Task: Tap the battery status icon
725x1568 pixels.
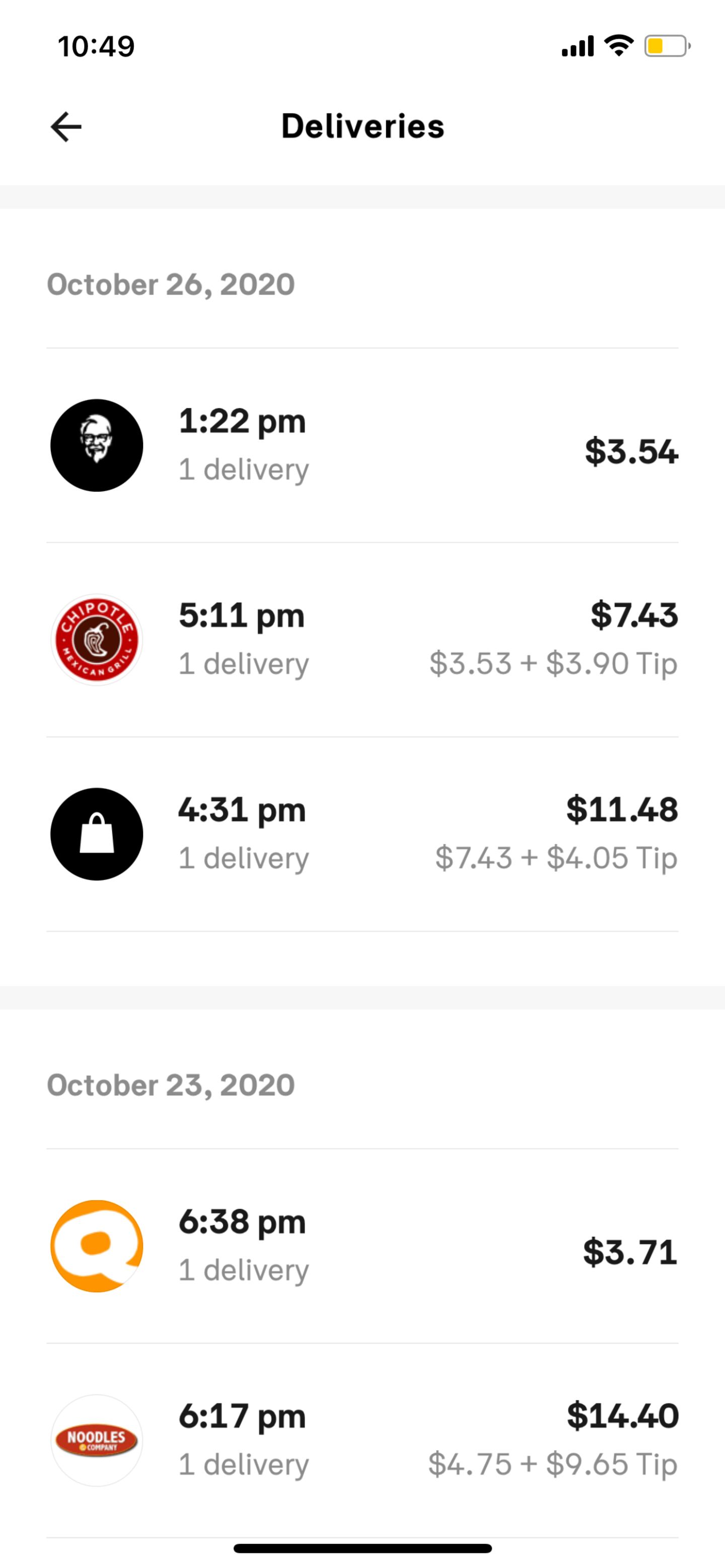Action: pos(667,46)
